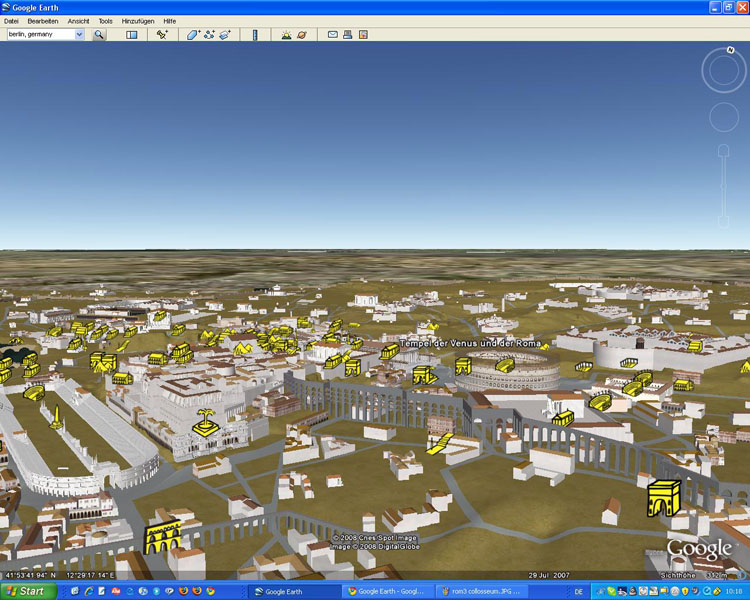The image size is (750, 600).
Task: Toggle the sunlight icon in toolbar
Action: tap(286, 34)
